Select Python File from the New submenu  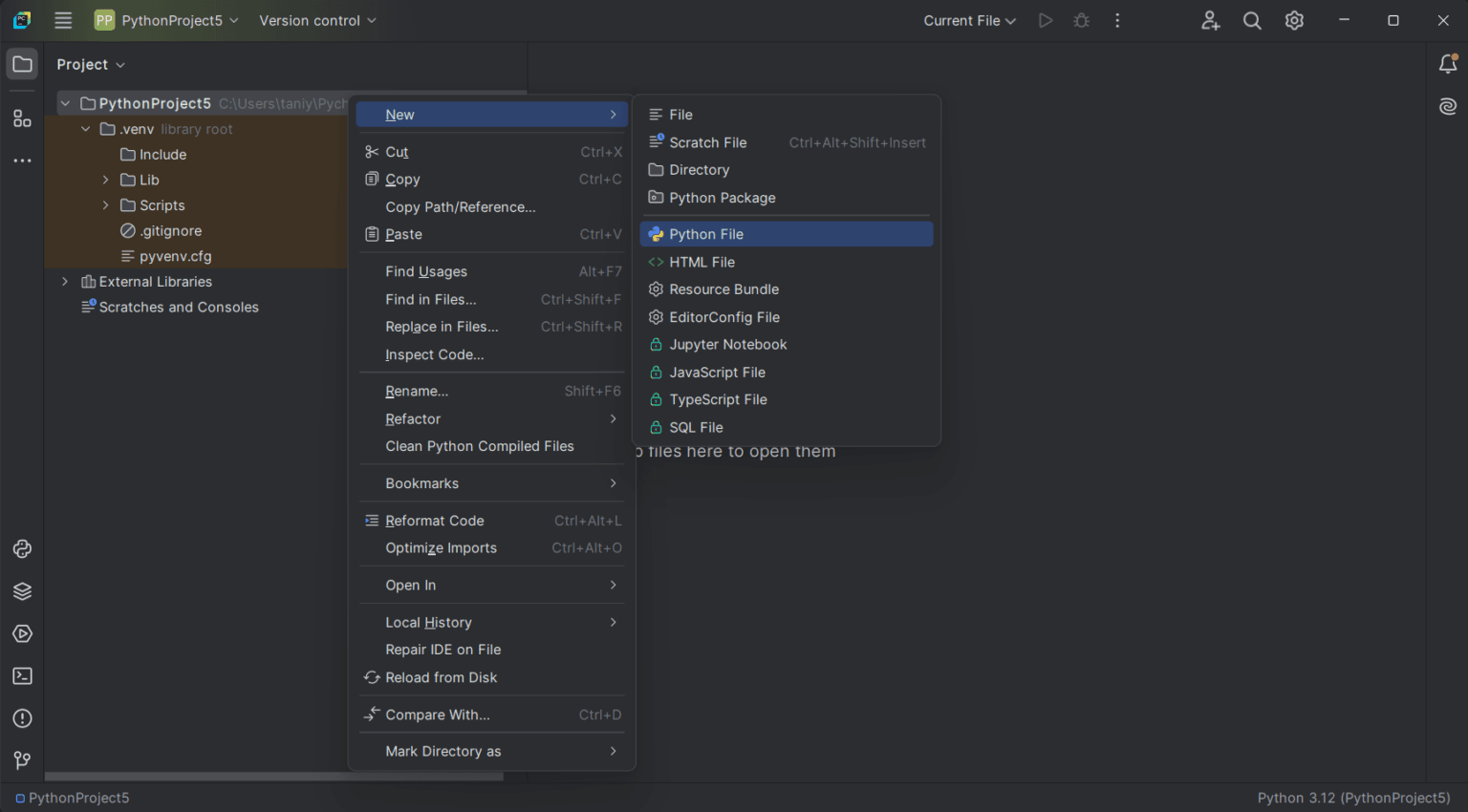pyautogui.click(x=706, y=233)
